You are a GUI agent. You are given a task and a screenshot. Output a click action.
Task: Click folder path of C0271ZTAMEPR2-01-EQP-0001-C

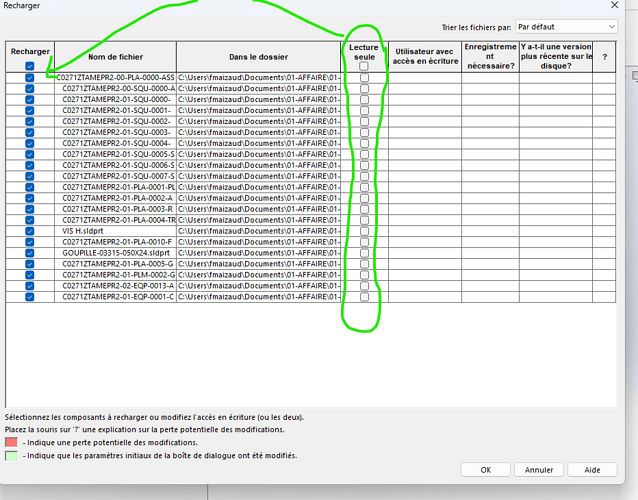pos(259,297)
